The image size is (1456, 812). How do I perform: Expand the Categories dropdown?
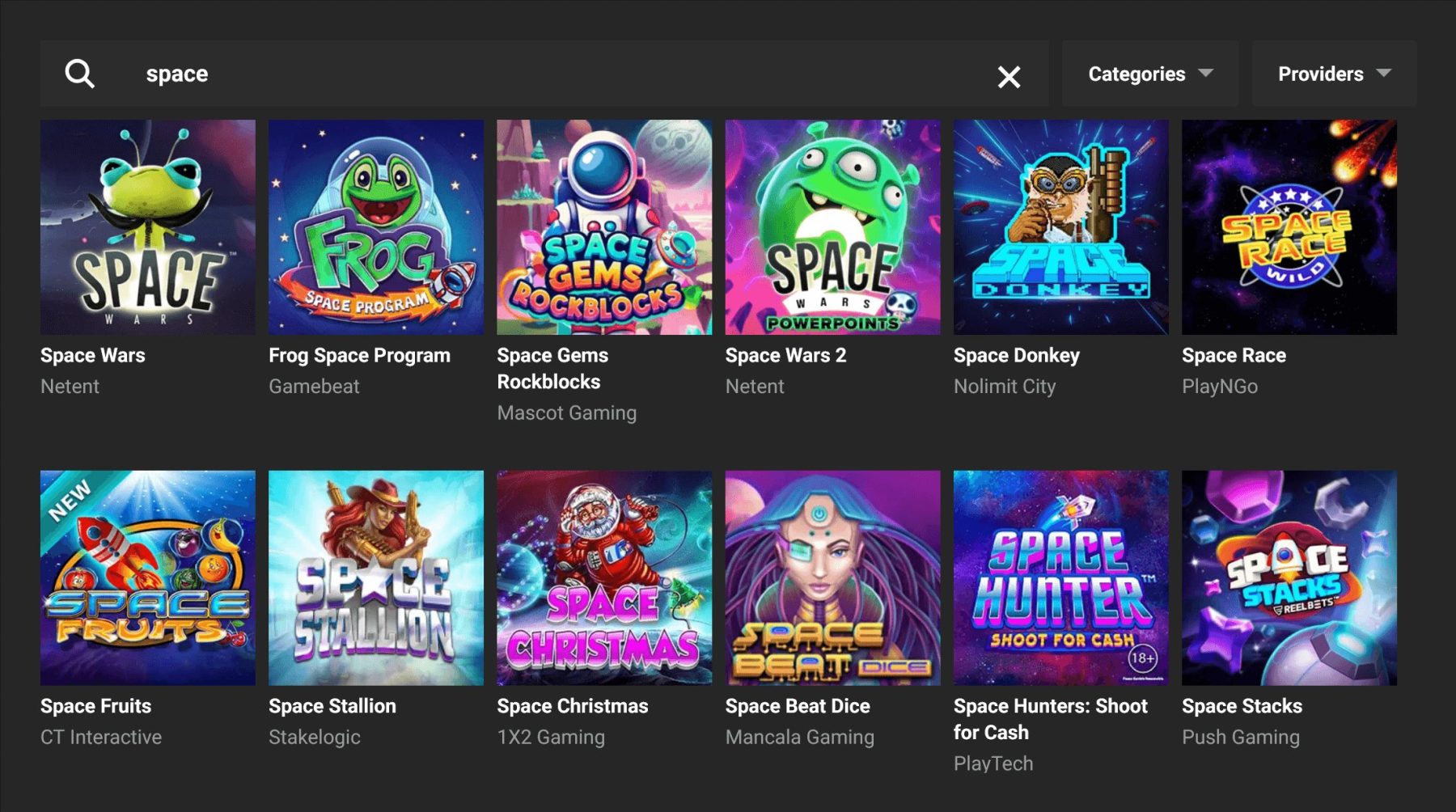tap(1149, 74)
